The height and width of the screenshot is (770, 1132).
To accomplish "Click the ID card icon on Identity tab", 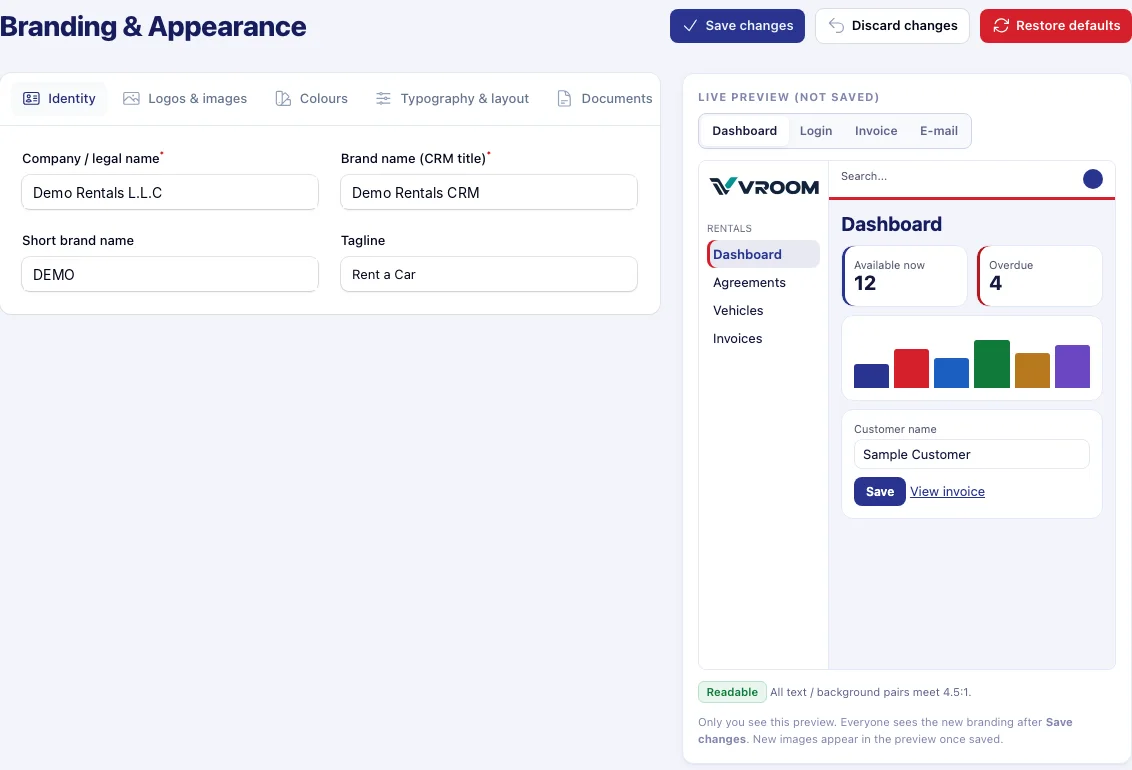I will point(31,98).
